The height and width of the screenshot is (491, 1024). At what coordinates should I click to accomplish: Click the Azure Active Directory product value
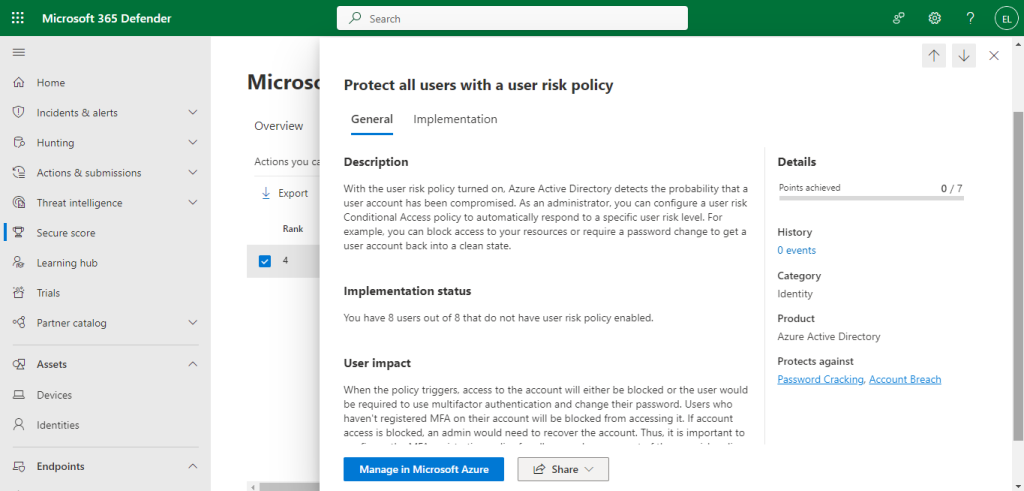[x=829, y=336]
